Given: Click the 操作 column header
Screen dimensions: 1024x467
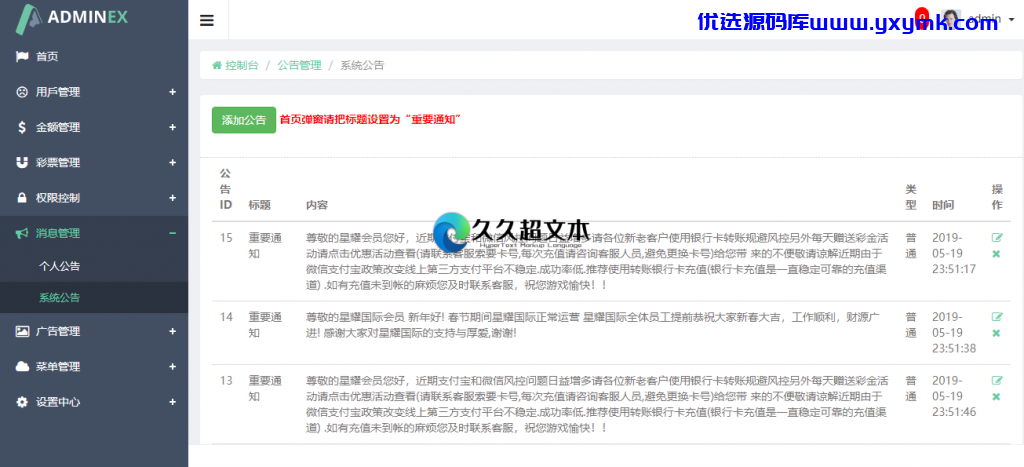Looking at the screenshot, I should coord(997,197).
